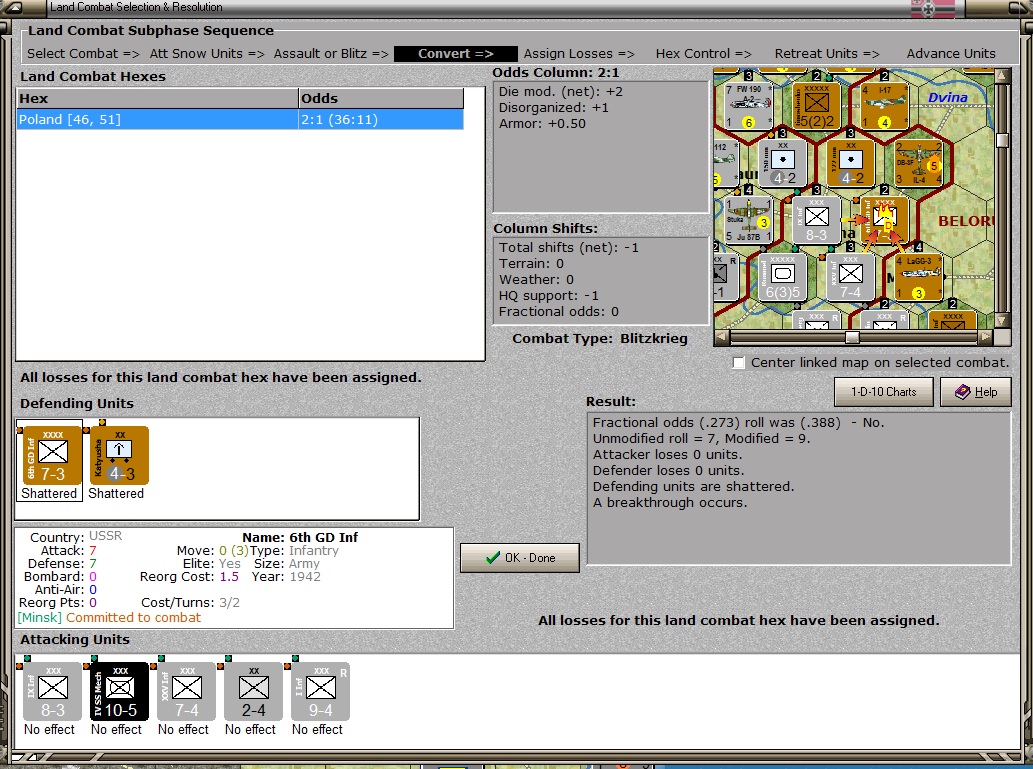Click 'Reorg Cost: 1.5' value
Viewport: 1033px width, 769px height.
[x=189, y=577]
